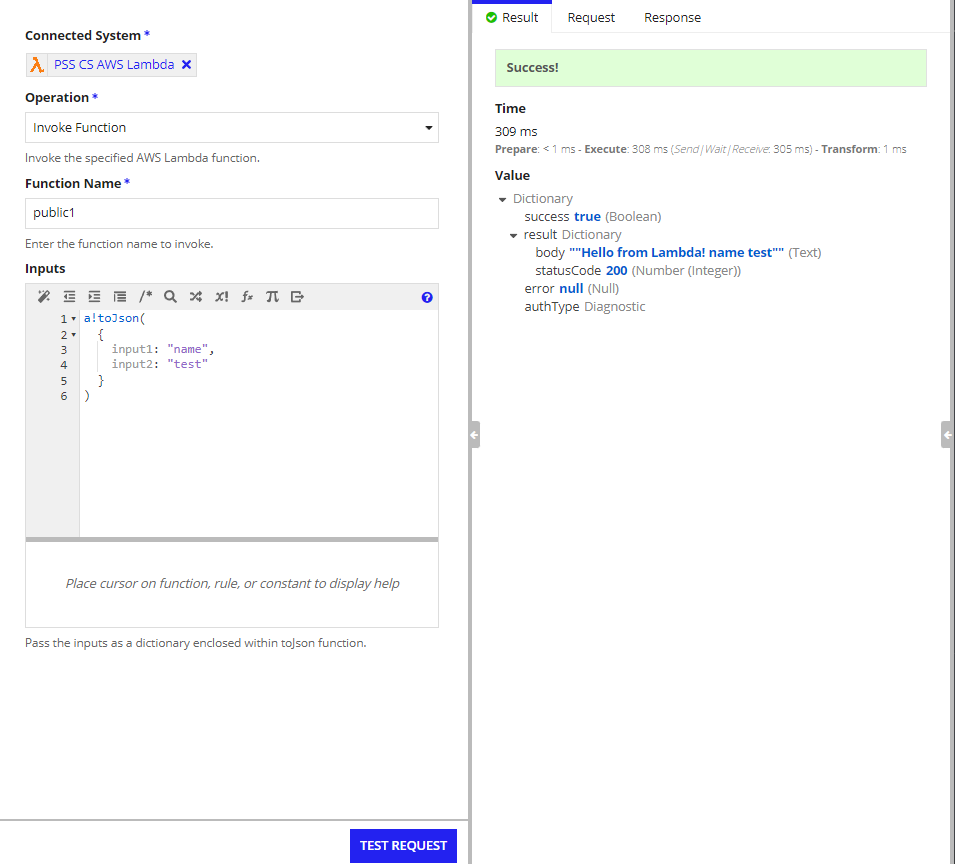The height and width of the screenshot is (864, 955).
Task: Click the x! icon in editor toolbar
Action: (x=221, y=297)
